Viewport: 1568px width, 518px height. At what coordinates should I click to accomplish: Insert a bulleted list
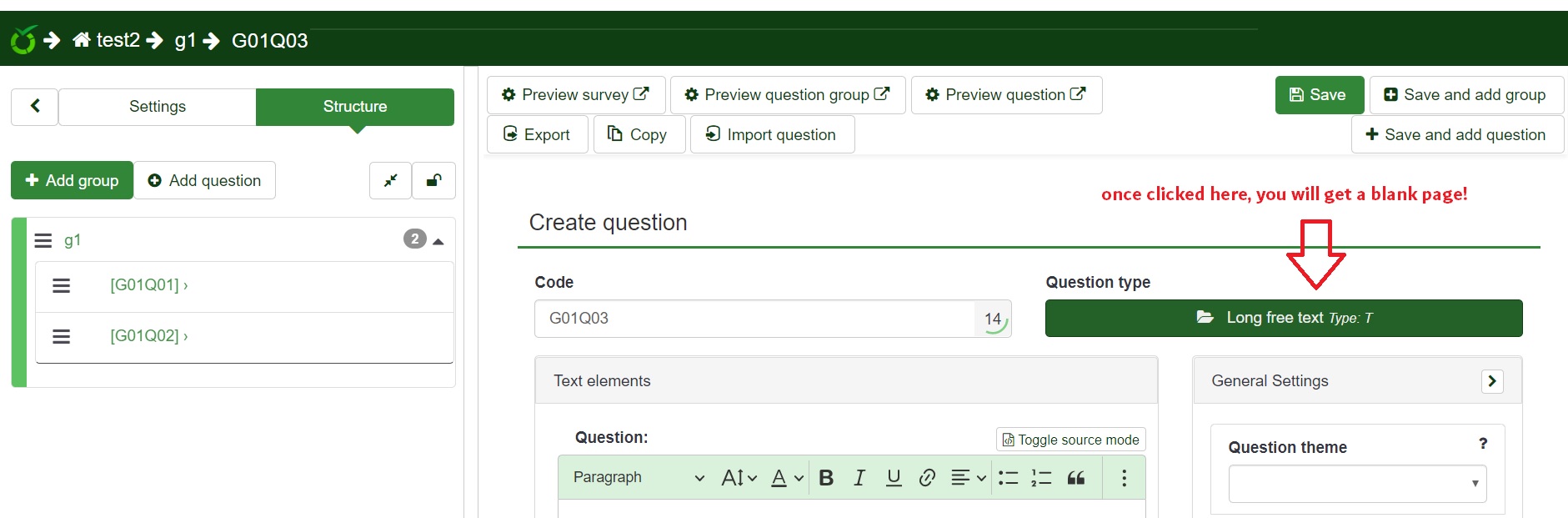click(1008, 477)
